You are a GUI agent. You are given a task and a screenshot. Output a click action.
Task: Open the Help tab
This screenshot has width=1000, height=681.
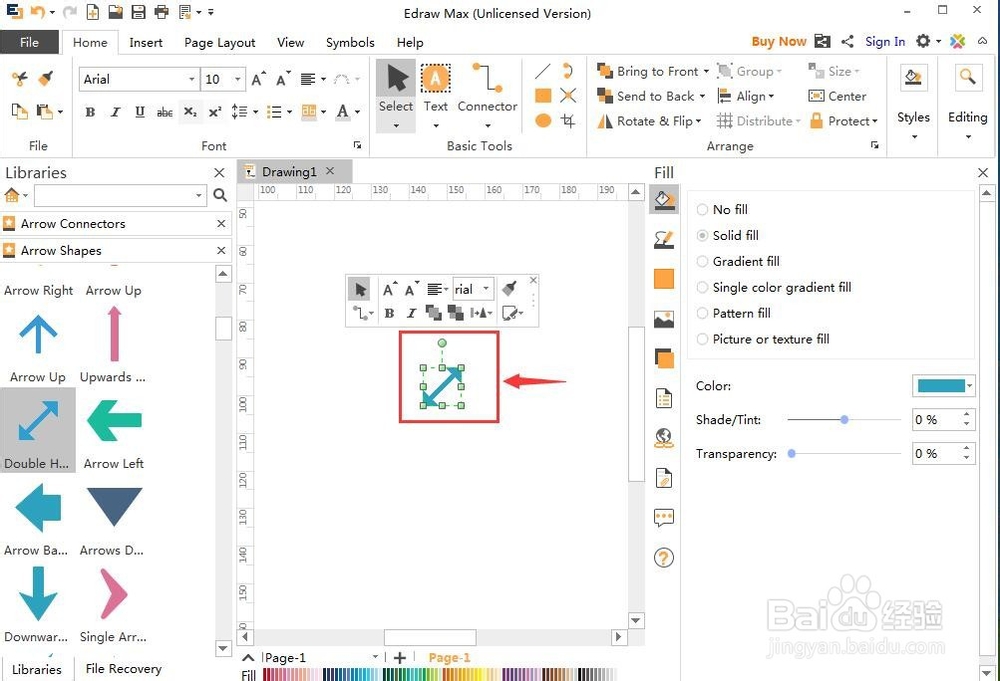tap(409, 42)
